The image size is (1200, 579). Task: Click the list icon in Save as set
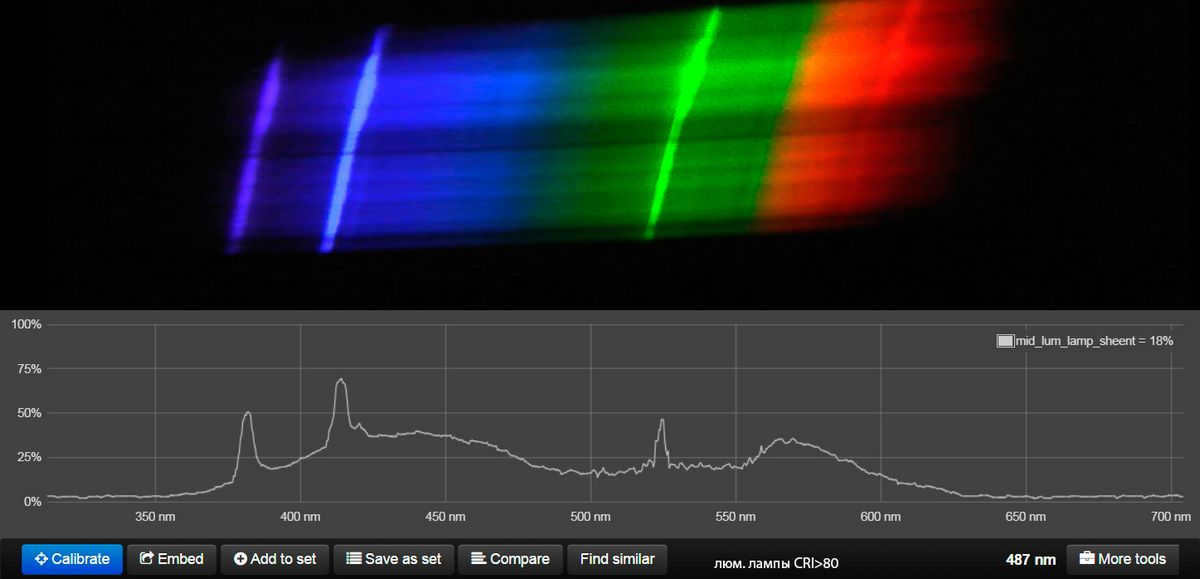(354, 559)
